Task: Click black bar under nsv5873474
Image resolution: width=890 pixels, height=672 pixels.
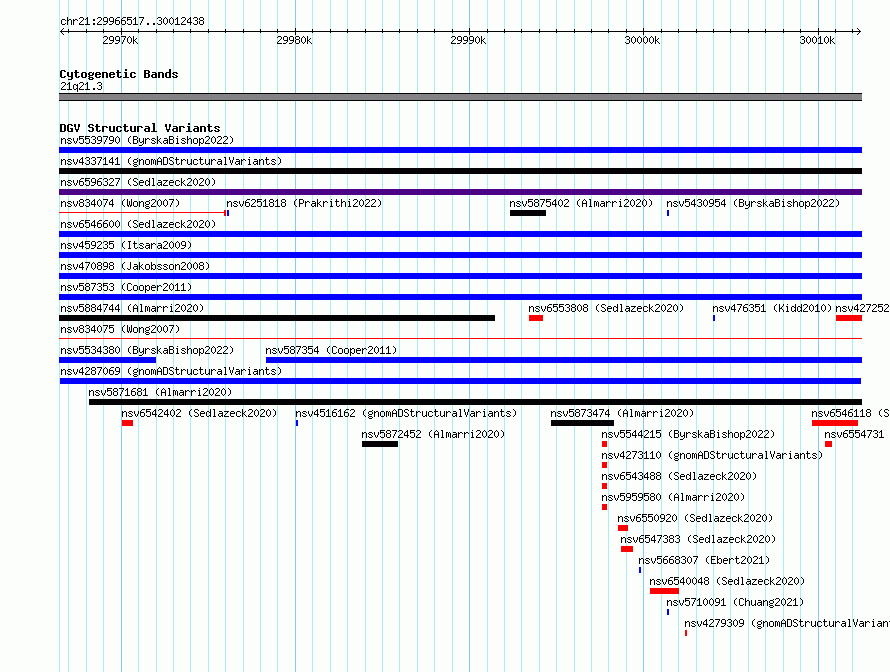Action: click(582, 423)
